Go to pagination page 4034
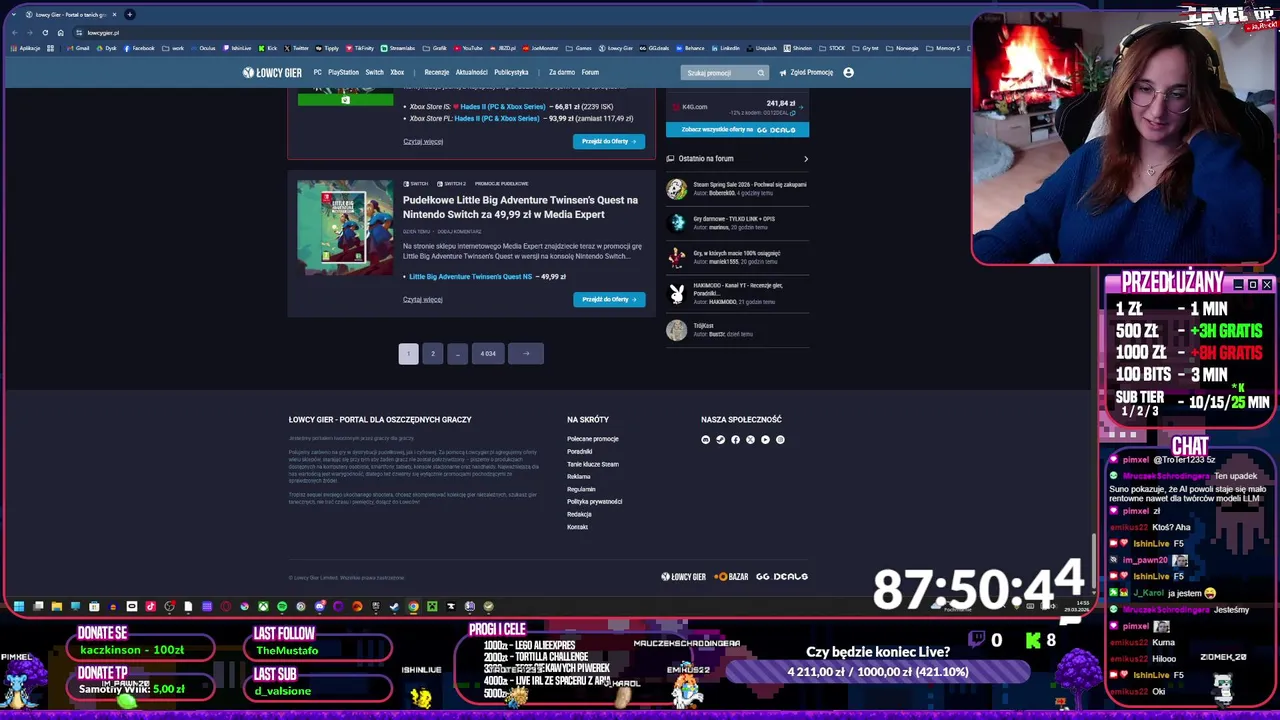This screenshot has height=720, width=1280. 488,353
